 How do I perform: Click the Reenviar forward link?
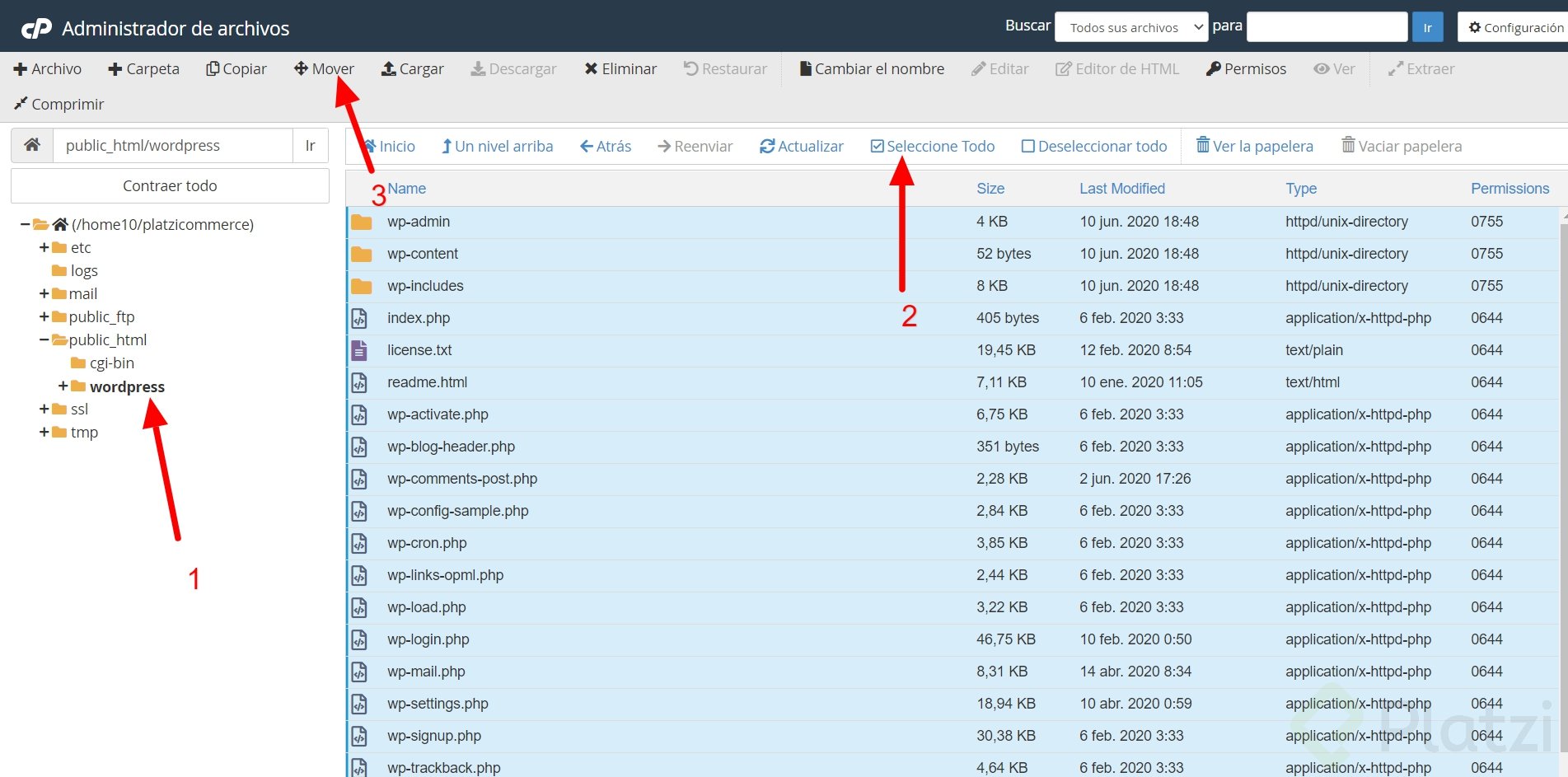pyautogui.click(x=695, y=146)
